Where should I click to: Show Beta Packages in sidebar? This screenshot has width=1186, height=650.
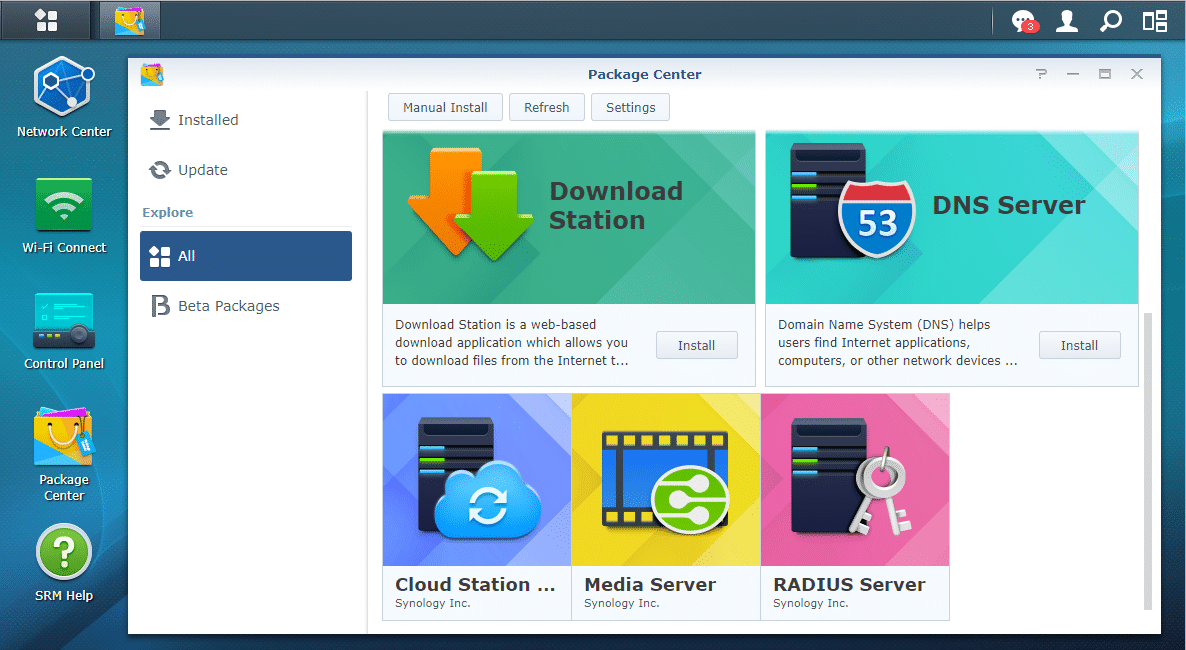(x=228, y=306)
